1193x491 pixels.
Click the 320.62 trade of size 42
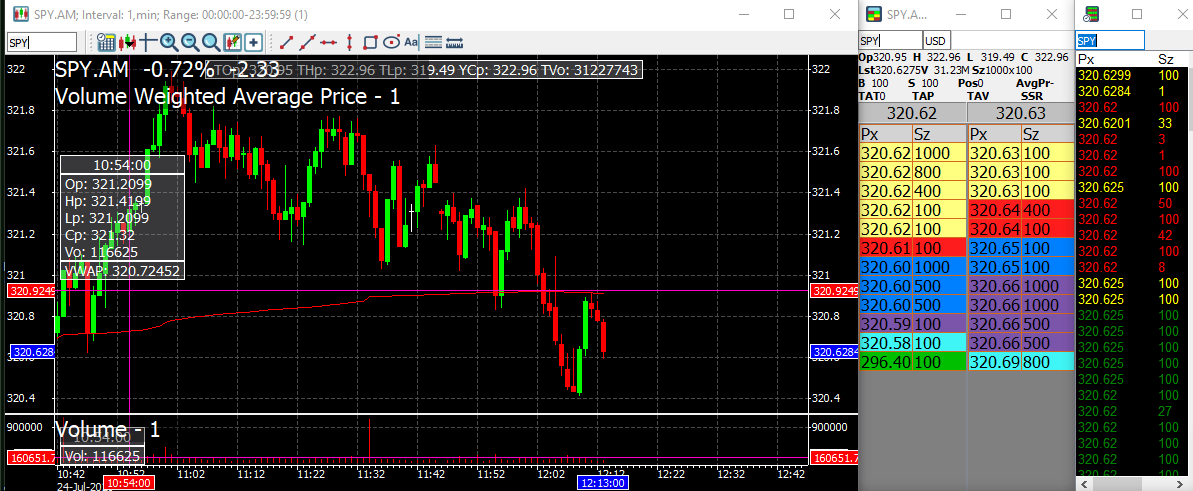(x=1134, y=234)
